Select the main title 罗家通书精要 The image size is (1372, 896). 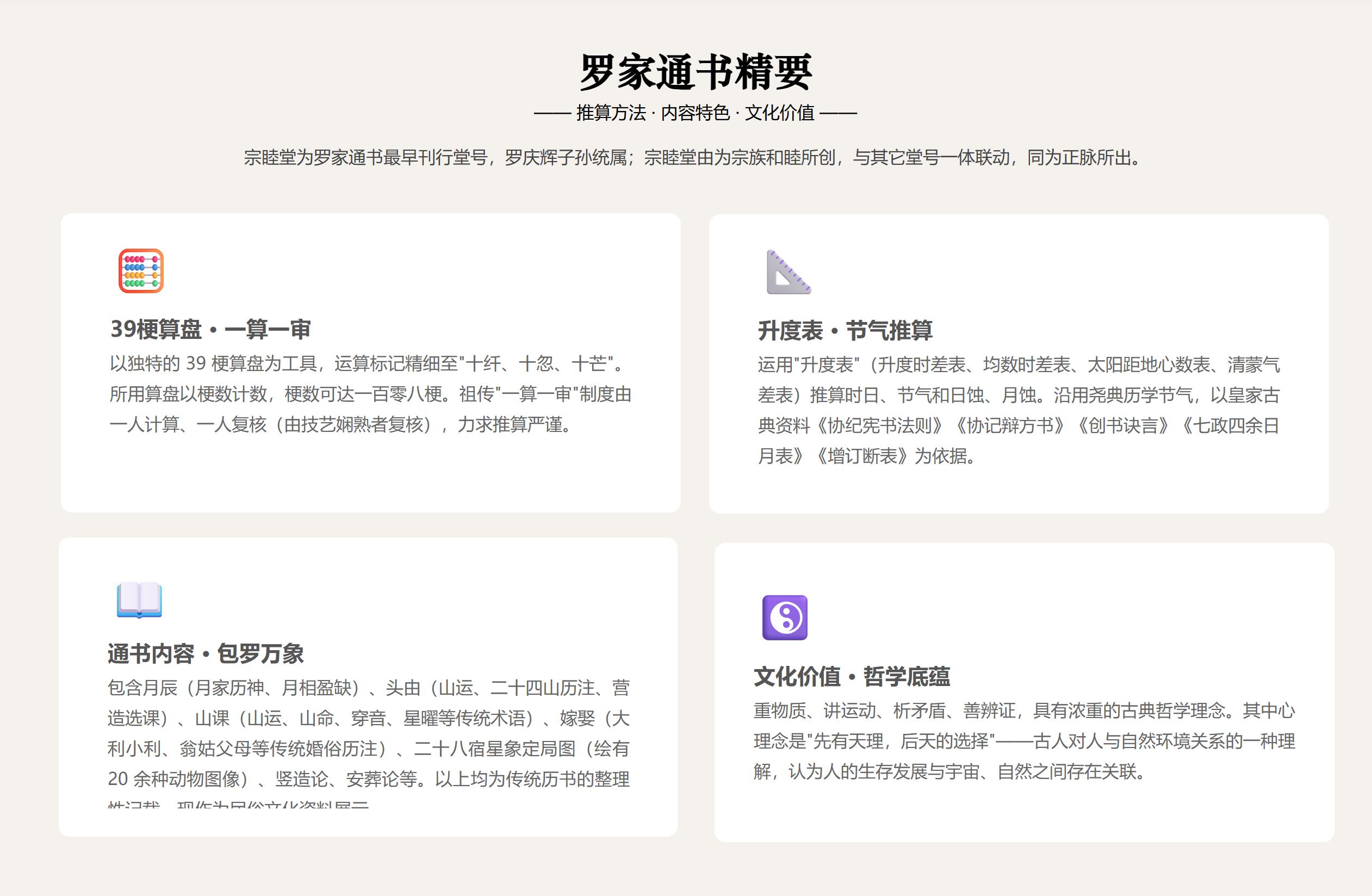pos(696,72)
